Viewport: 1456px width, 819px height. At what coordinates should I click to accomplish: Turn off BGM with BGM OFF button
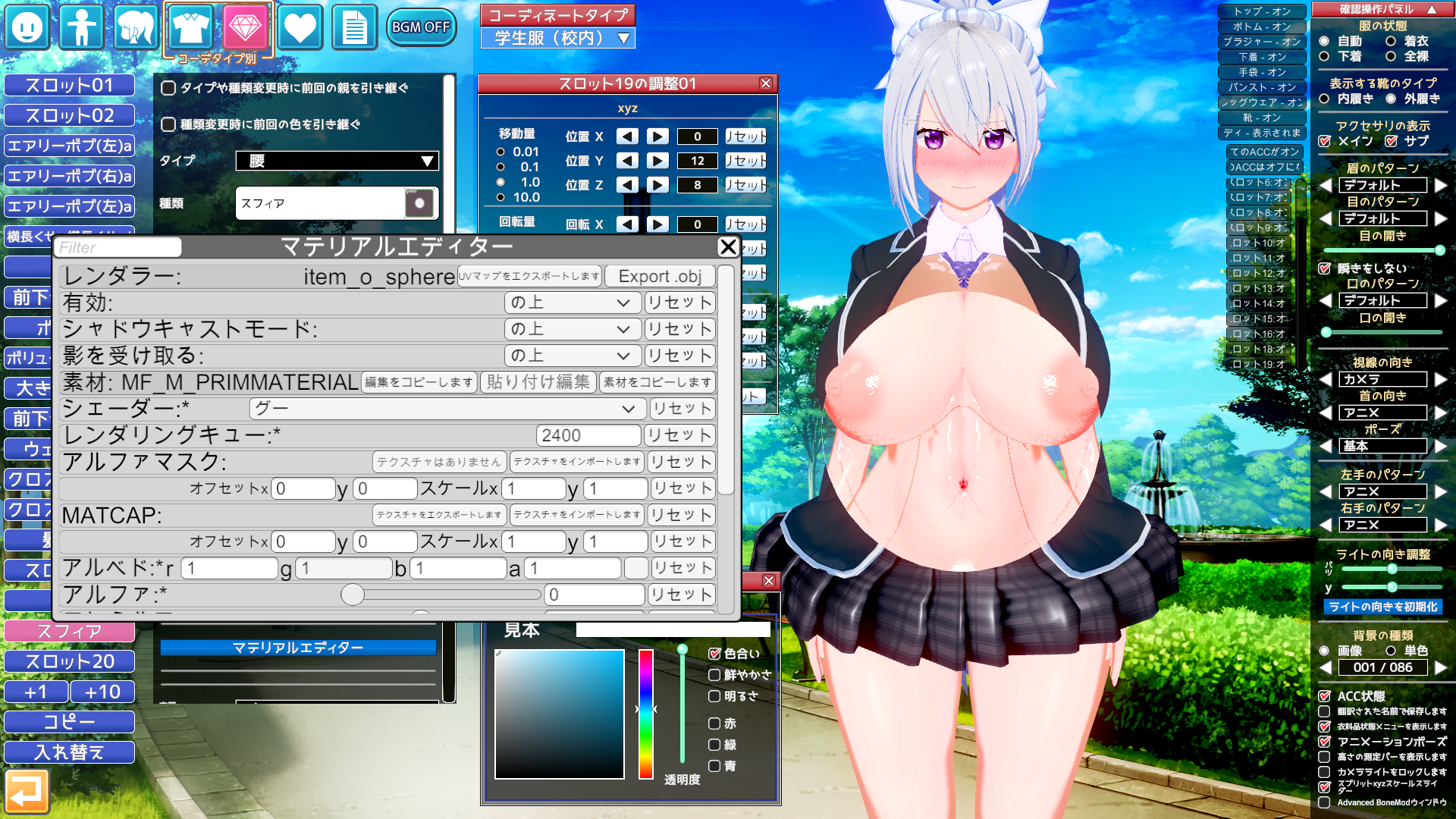pos(421,27)
